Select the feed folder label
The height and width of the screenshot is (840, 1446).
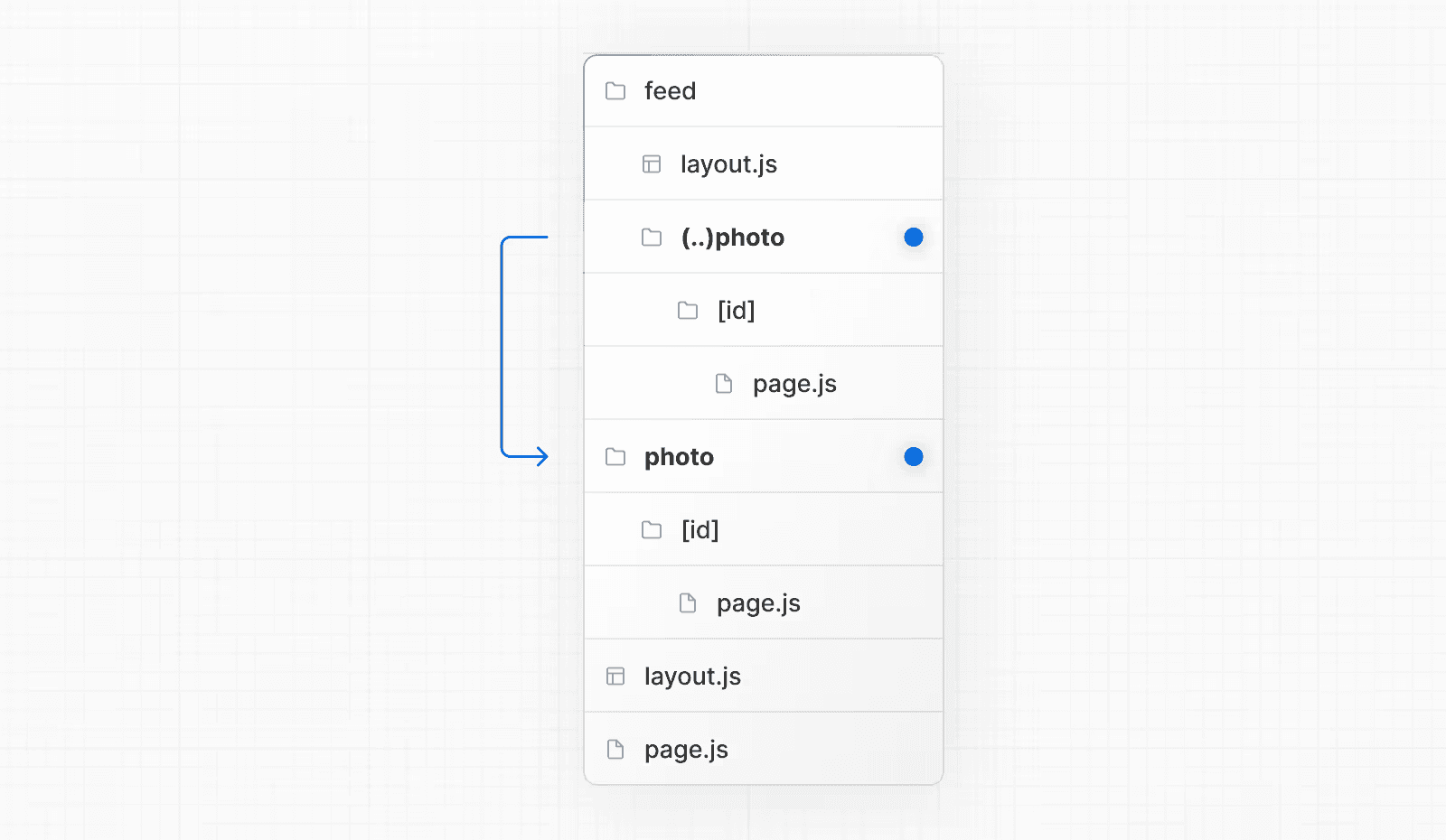pyautogui.click(x=670, y=91)
